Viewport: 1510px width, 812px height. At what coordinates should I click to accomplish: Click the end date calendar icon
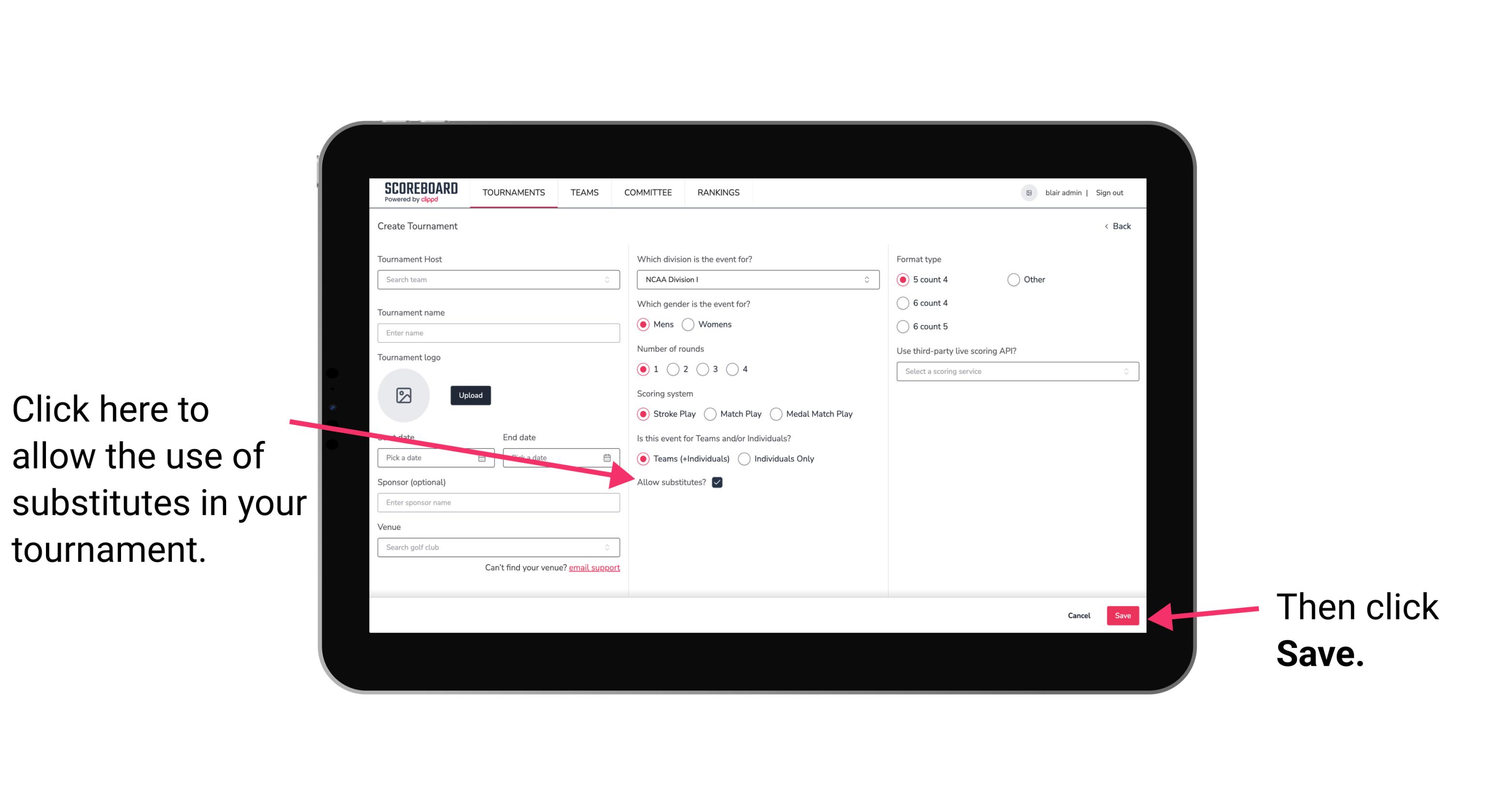point(610,457)
